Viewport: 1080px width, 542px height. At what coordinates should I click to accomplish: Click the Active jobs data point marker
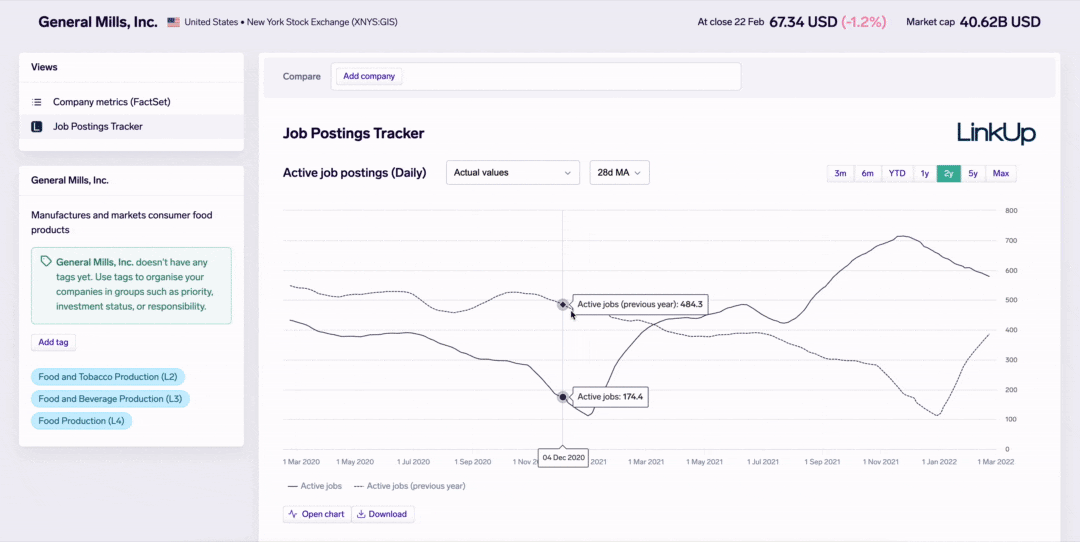click(x=563, y=397)
